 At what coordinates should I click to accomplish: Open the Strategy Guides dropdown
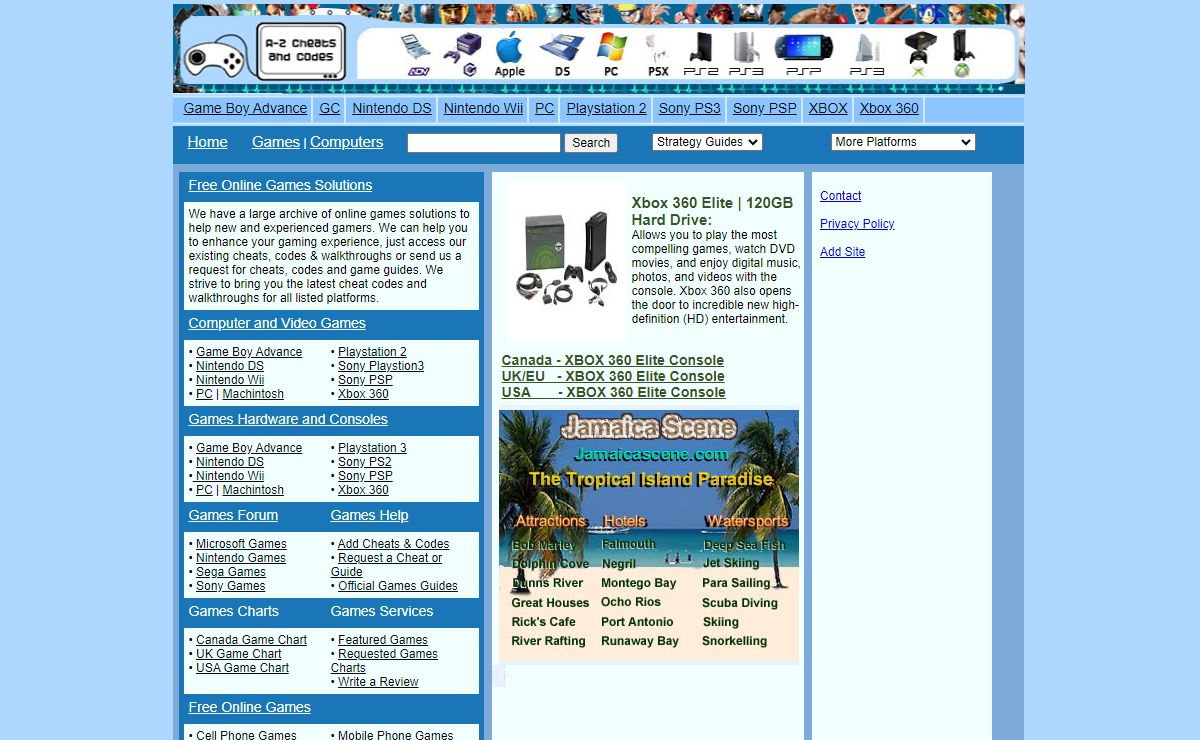pyautogui.click(x=707, y=142)
